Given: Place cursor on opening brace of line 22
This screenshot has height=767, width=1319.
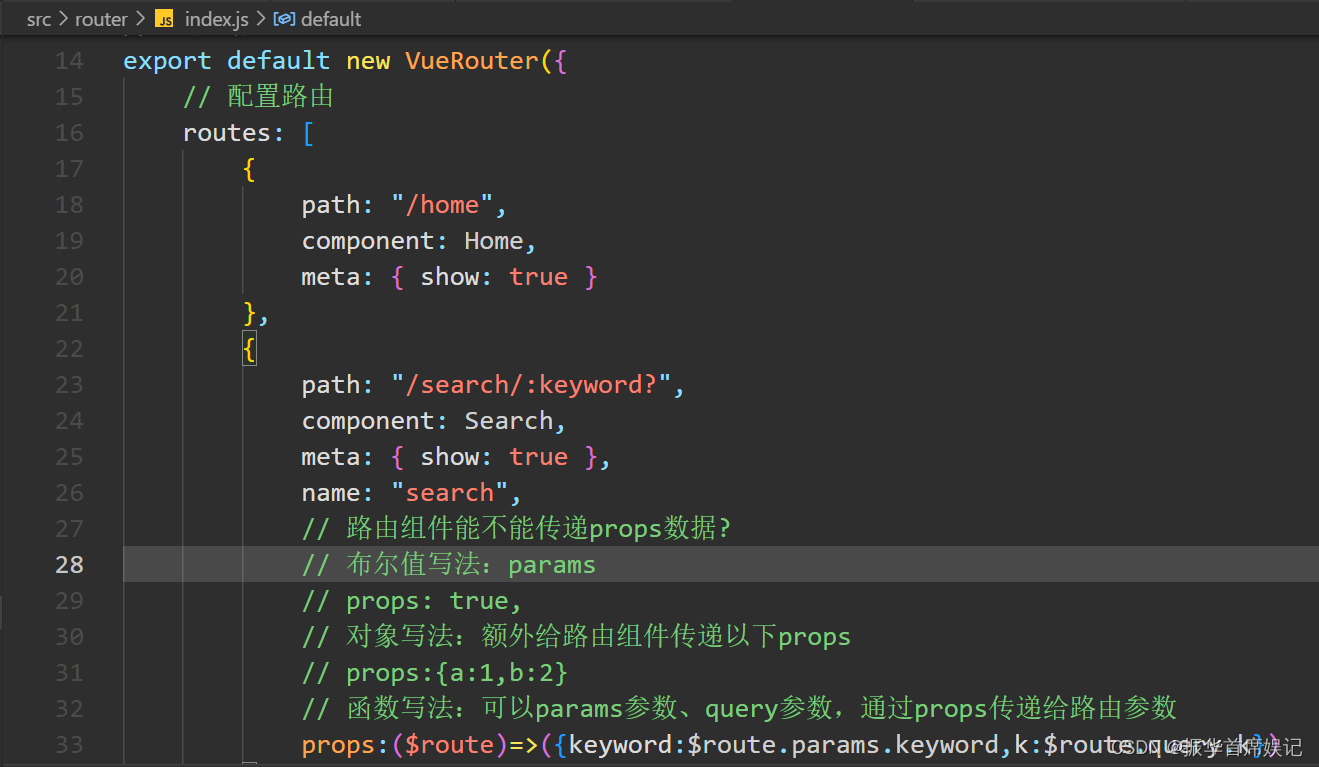Looking at the screenshot, I should [250, 349].
